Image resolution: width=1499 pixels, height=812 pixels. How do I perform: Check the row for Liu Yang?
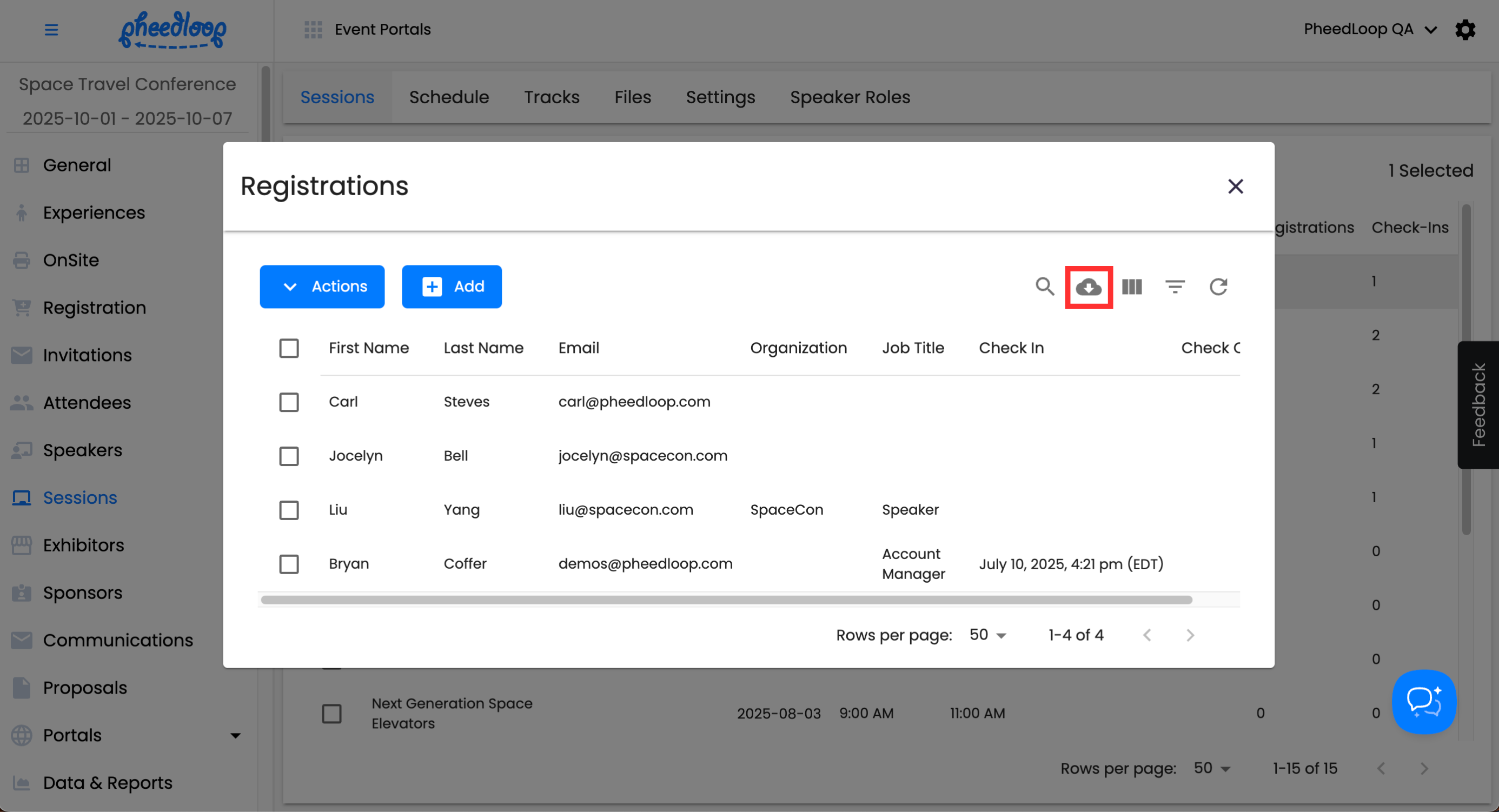point(289,510)
